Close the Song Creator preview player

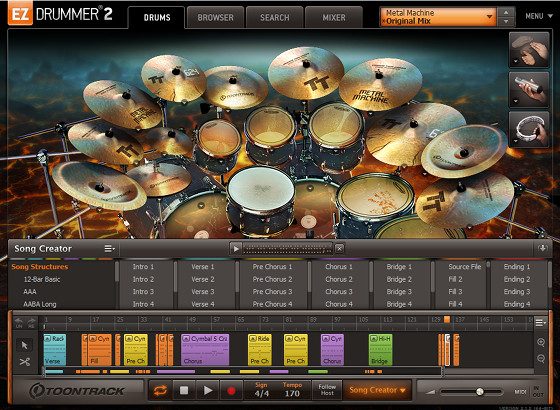tap(340, 249)
